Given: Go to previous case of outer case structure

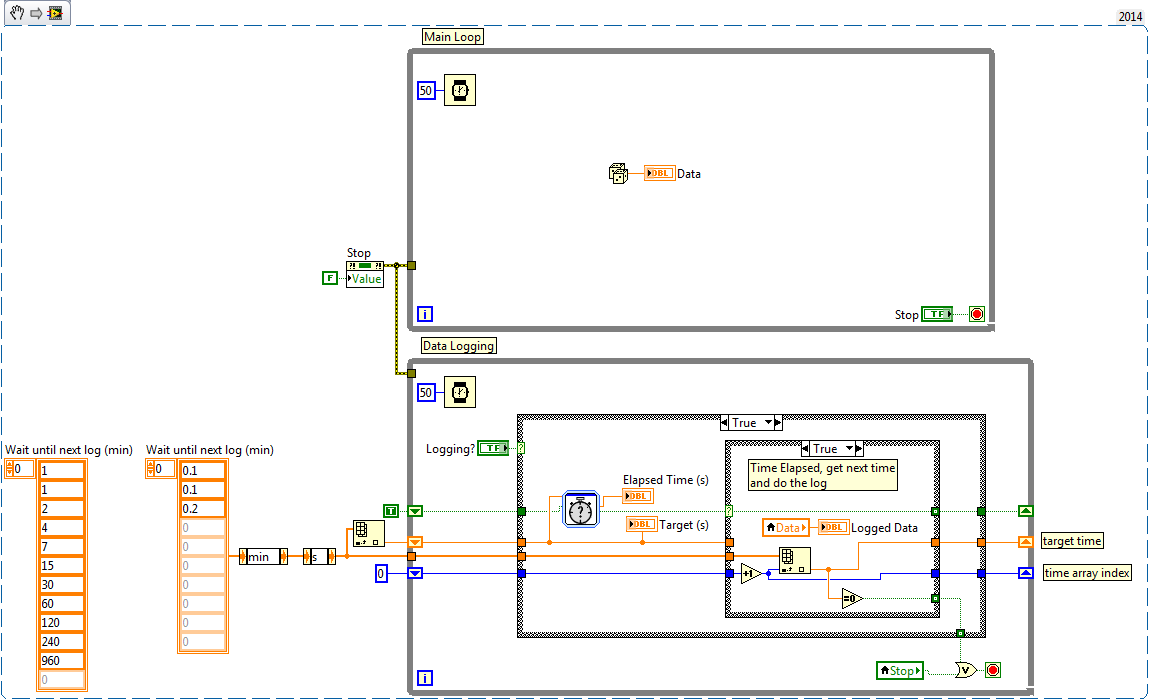Looking at the screenshot, I should click(x=724, y=422).
